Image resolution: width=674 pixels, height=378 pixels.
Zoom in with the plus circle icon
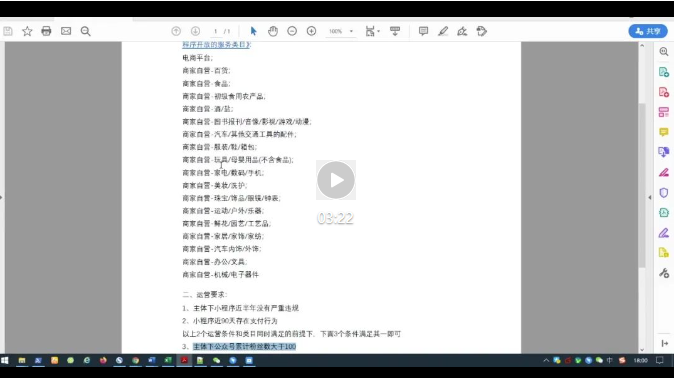coord(311,31)
